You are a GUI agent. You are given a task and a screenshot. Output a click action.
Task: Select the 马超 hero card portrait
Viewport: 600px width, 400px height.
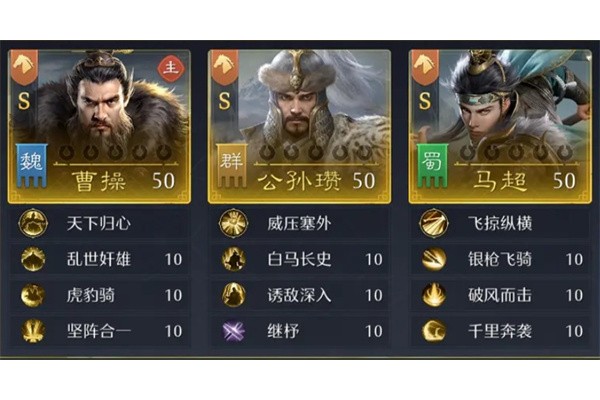[x=500, y=126]
